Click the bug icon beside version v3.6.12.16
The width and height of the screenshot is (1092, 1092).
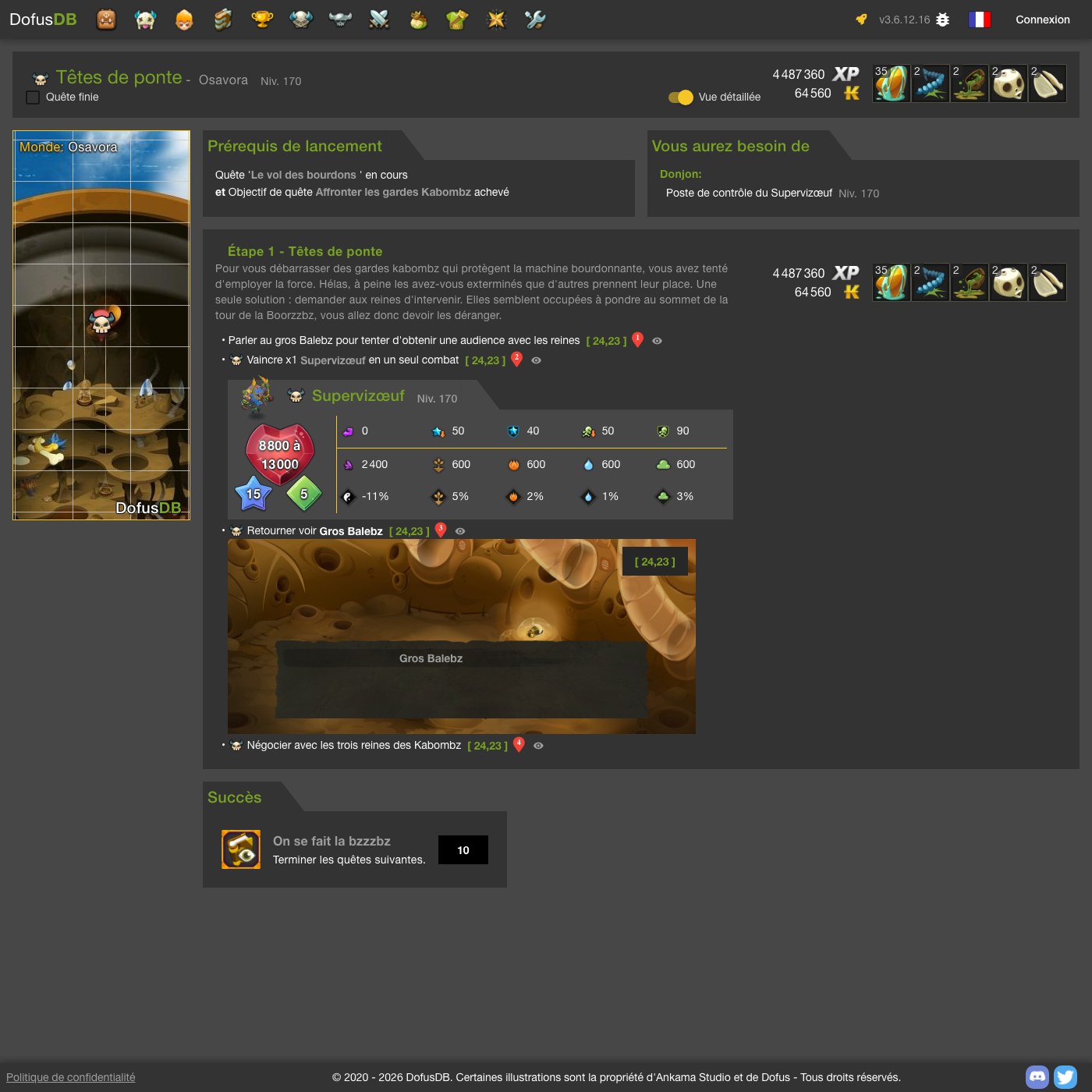coord(943,19)
